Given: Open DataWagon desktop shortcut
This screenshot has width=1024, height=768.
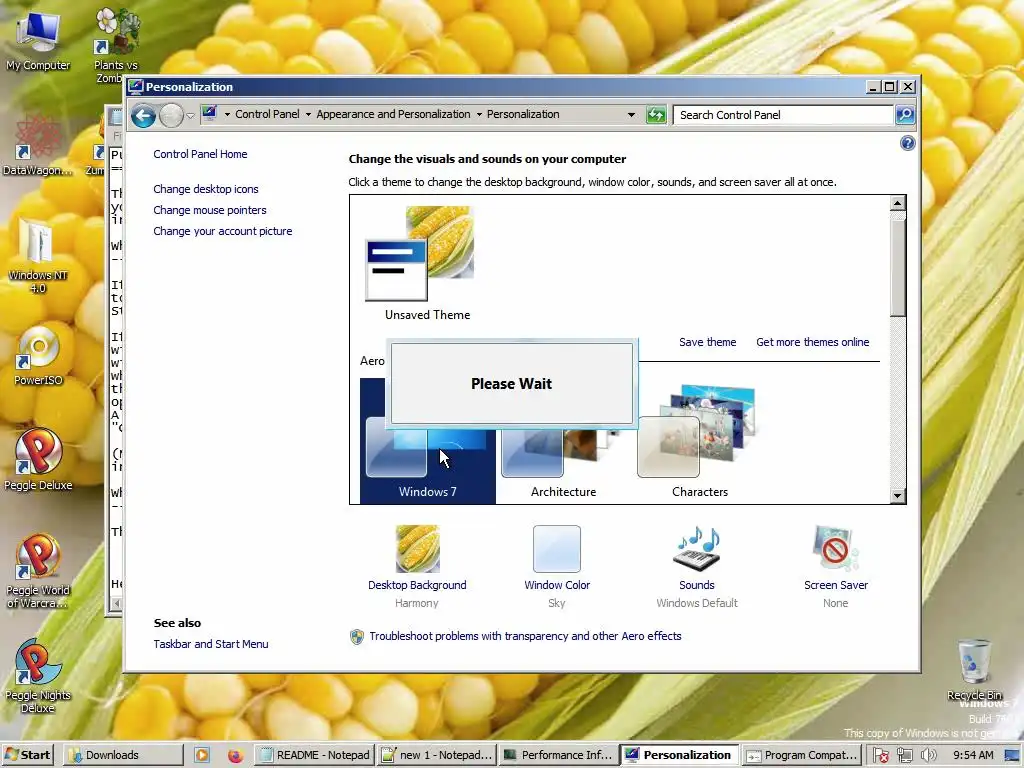Looking at the screenshot, I should (x=38, y=146).
